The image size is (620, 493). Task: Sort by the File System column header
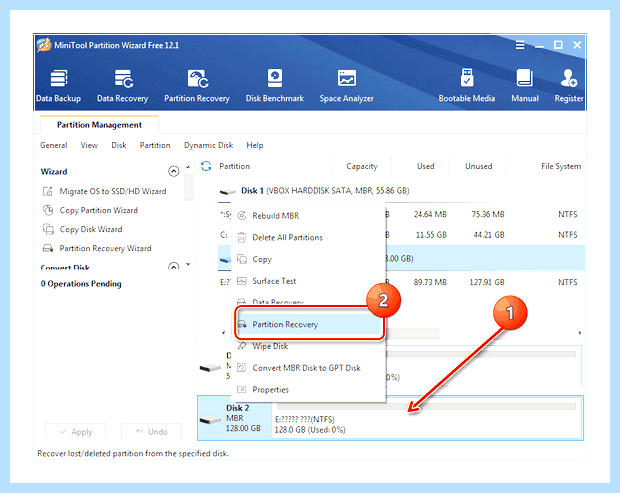[x=561, y=166]
